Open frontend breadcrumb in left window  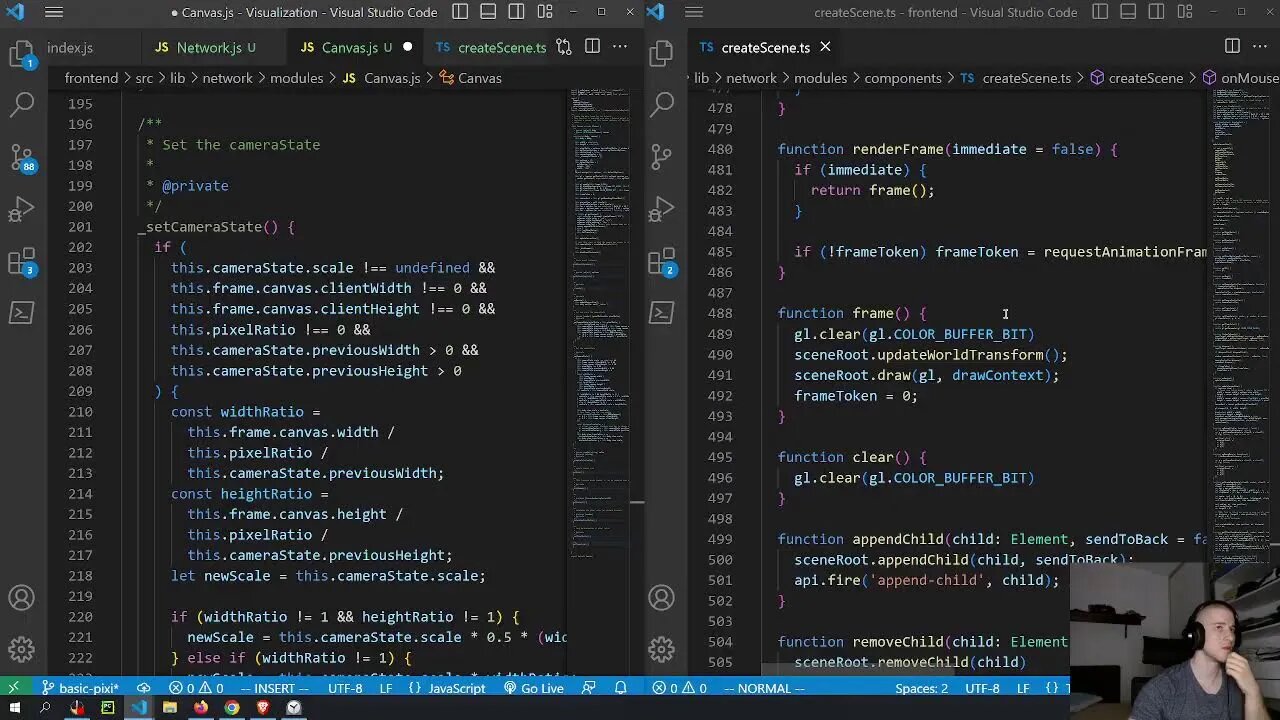point(91,78)
